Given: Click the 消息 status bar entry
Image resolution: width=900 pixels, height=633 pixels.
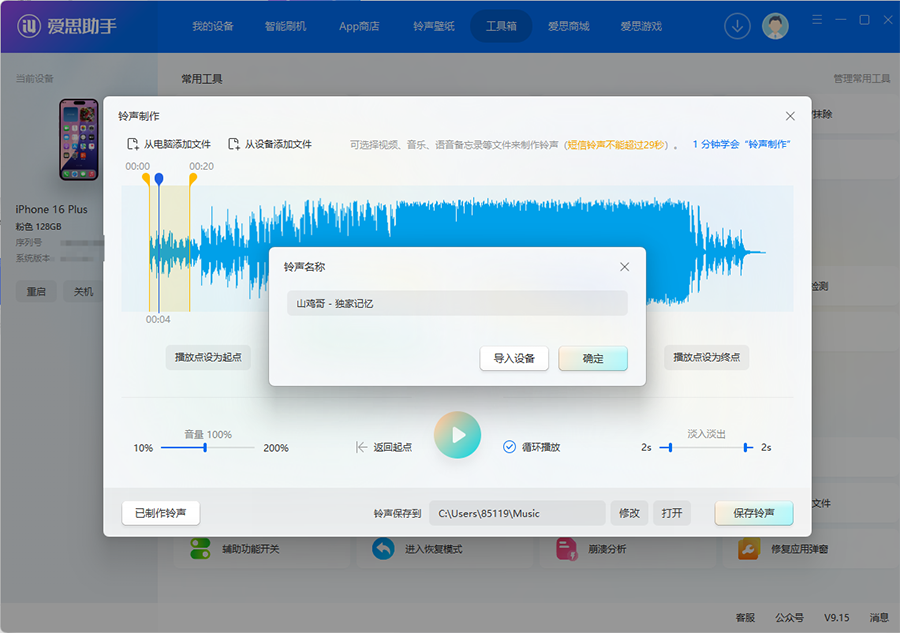Looking at the screenshot, I should pyautogui.click(x=879, y=618).
